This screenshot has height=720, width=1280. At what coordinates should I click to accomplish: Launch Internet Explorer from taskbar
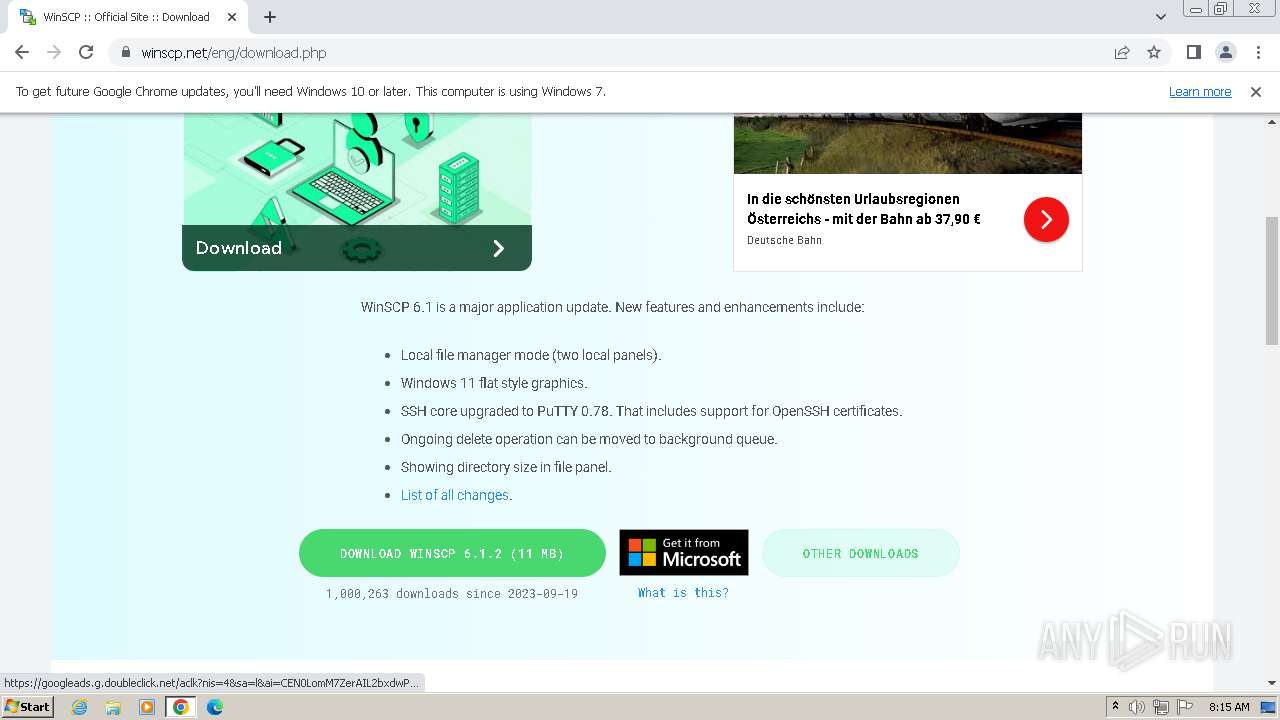point(79,707)
